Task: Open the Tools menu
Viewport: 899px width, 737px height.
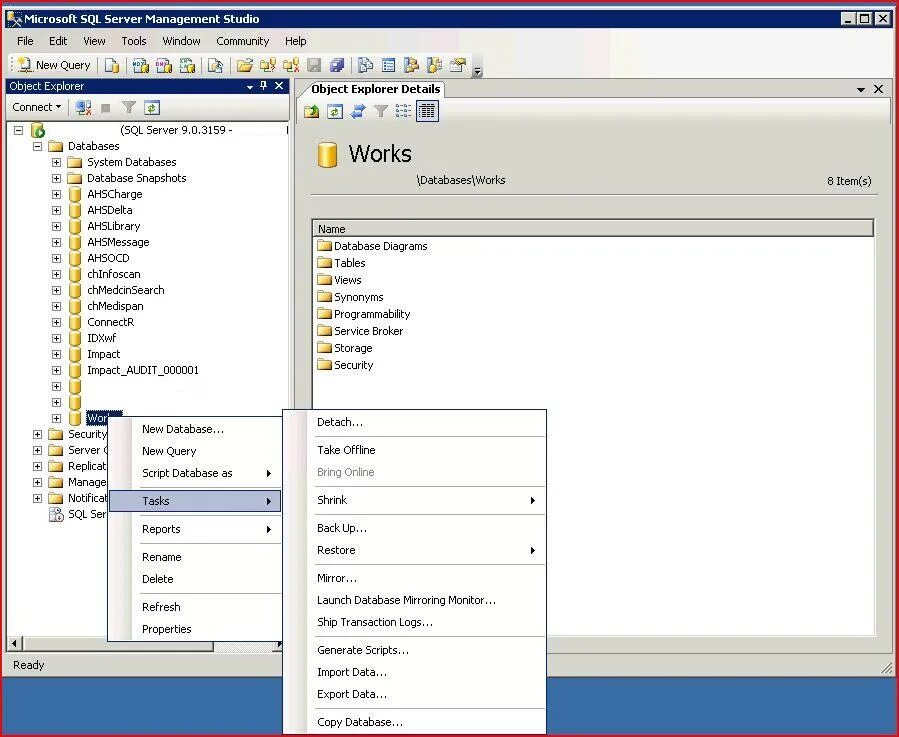Action: tap(134, 41)
